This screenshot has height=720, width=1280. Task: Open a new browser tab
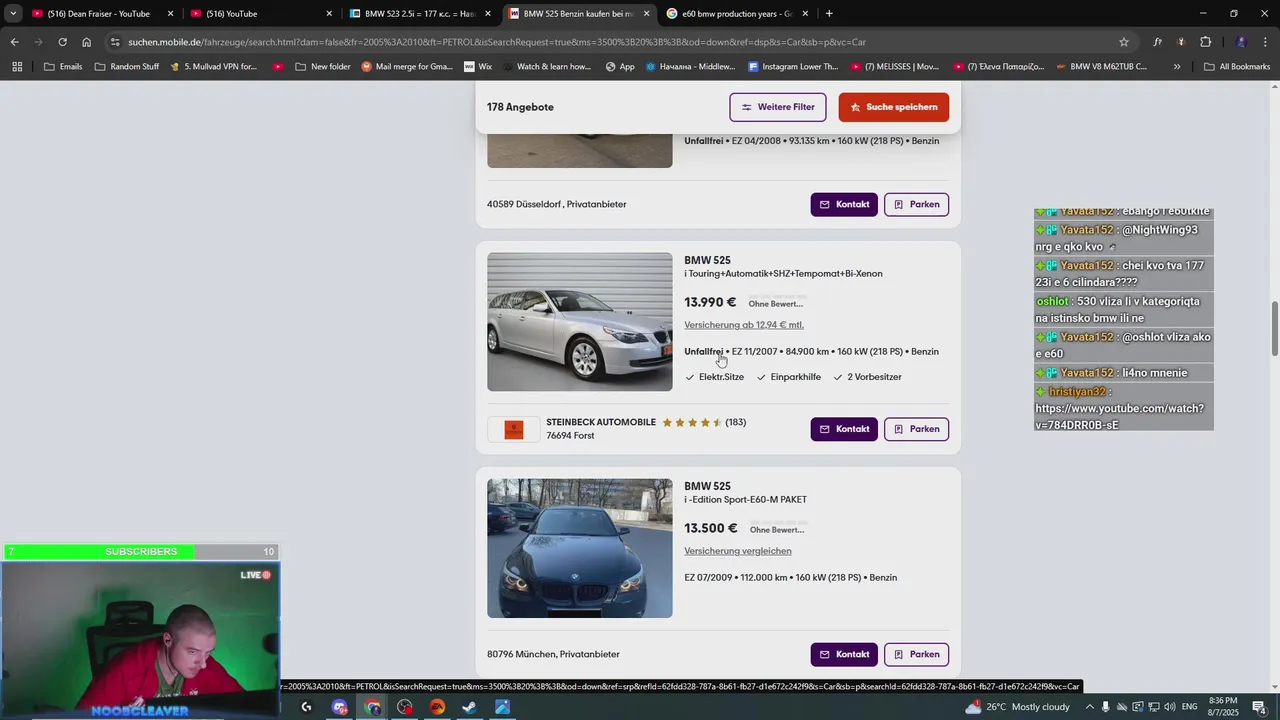point(829,14)
